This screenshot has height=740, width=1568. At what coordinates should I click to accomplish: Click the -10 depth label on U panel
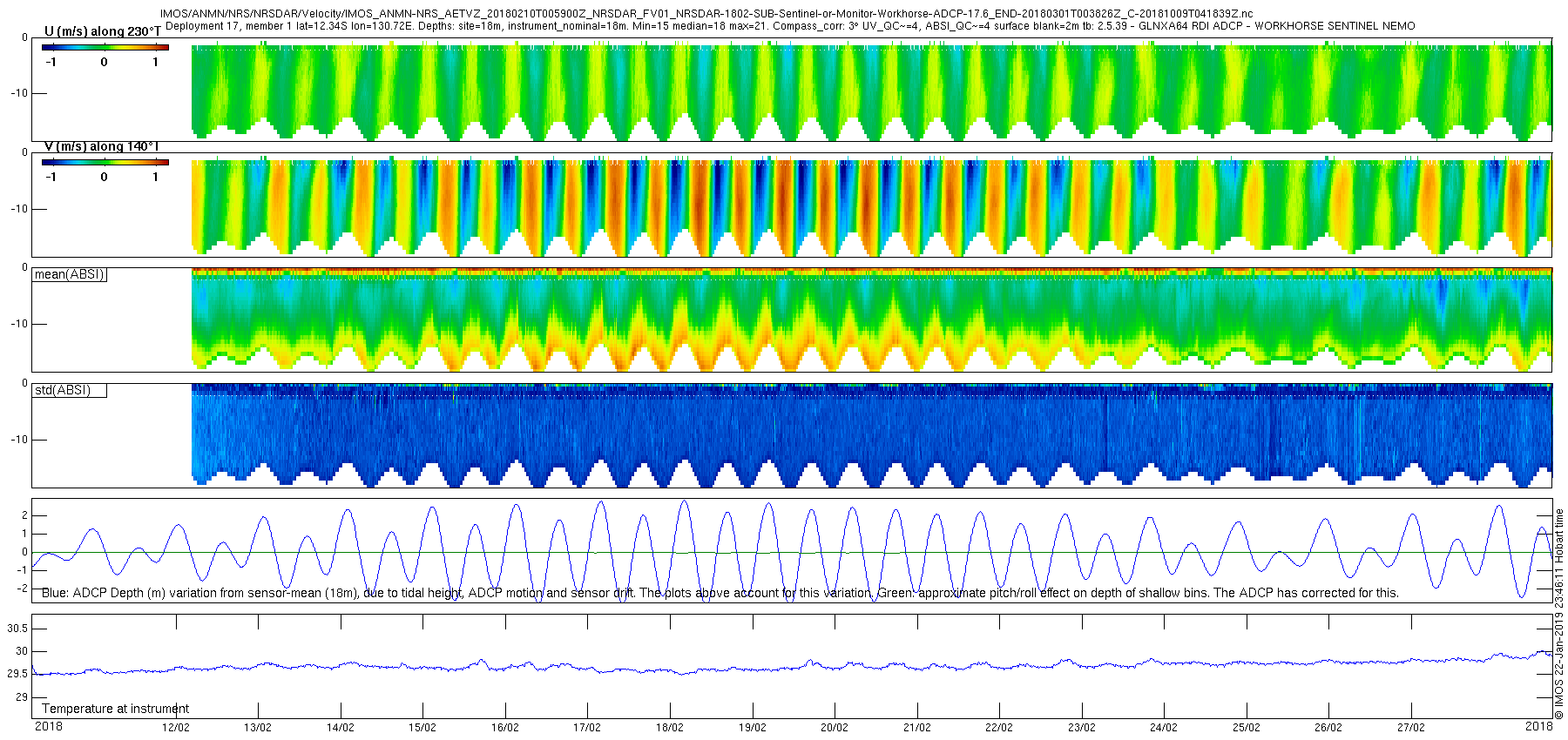click(18, 93)
